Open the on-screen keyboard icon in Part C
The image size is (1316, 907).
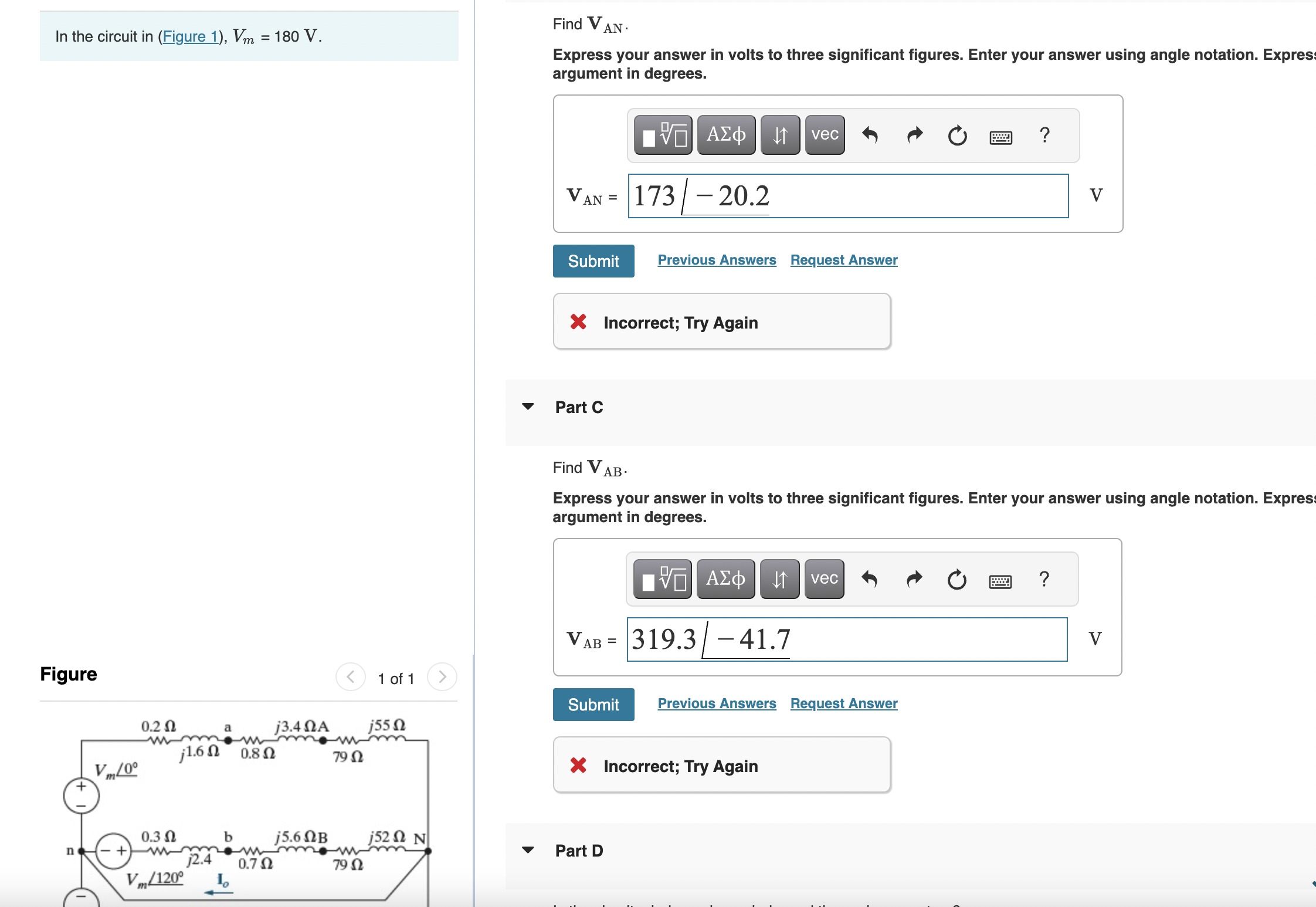click(1001, 581)
